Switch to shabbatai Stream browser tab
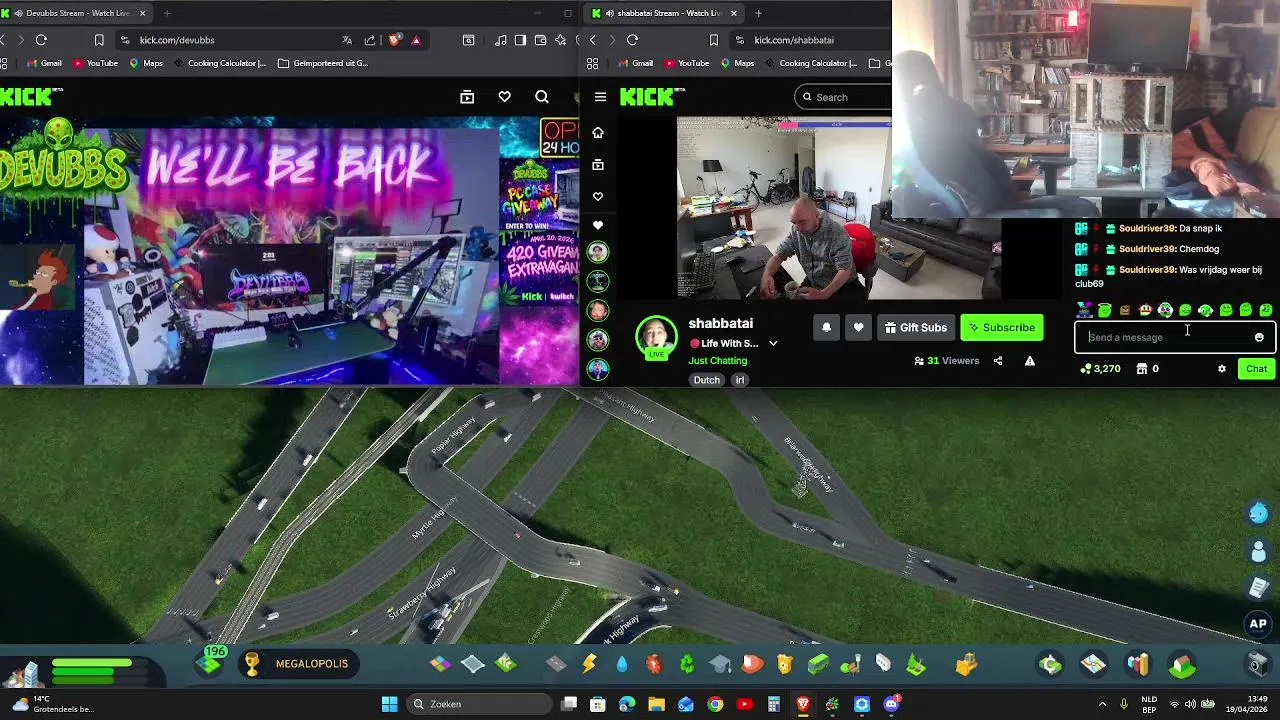Screen dimensions: 1280x720 click(x=665, y=13)
